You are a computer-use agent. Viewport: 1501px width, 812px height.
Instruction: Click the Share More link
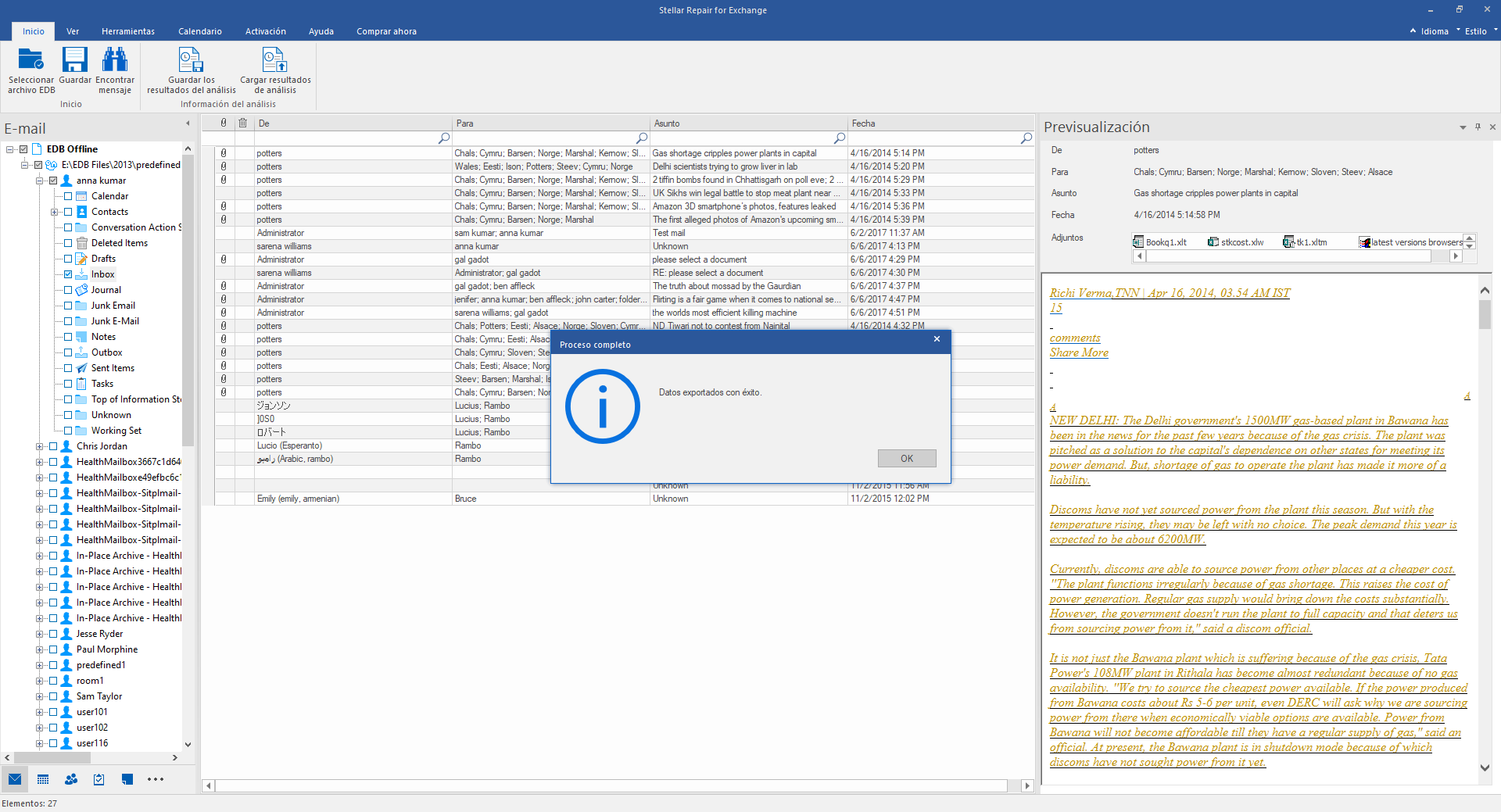(1079, 352)
